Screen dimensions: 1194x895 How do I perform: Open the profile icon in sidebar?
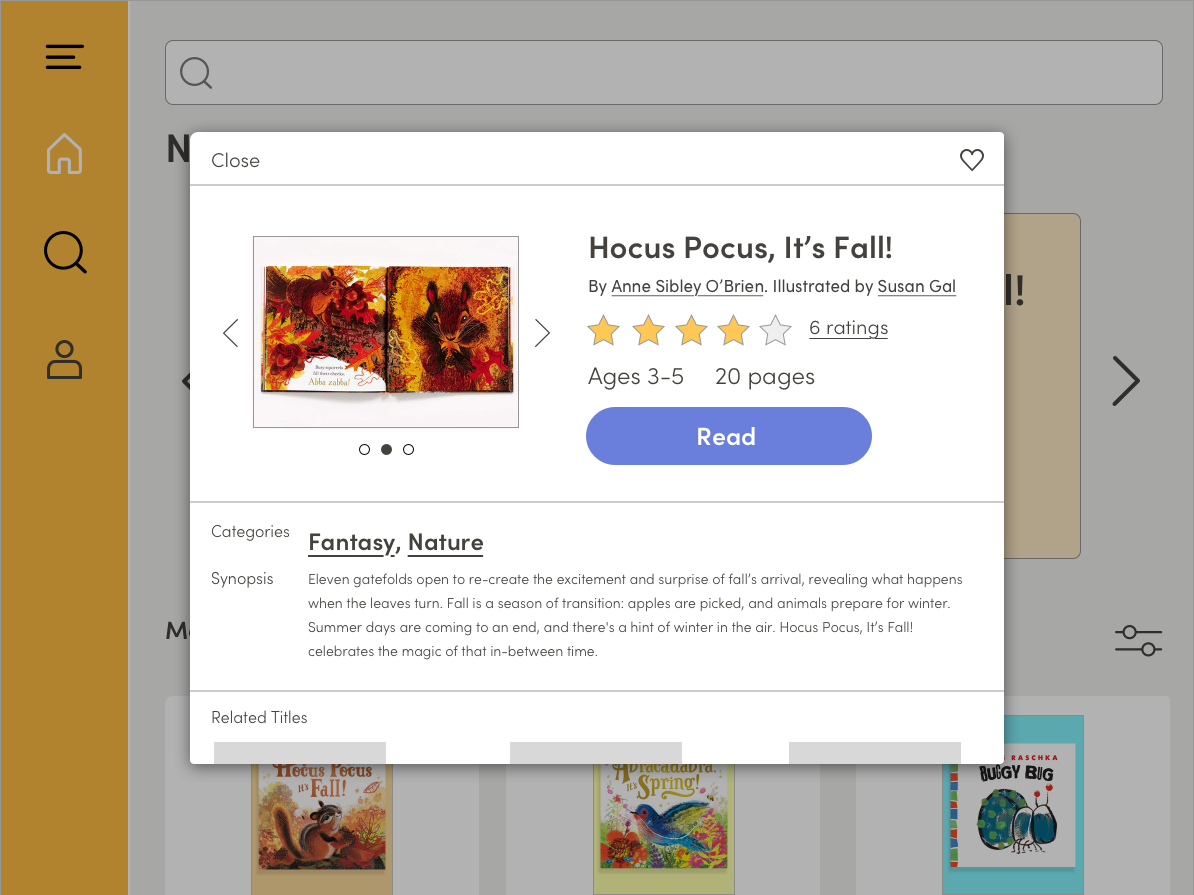pyautogui.click(x=64, y=360)
